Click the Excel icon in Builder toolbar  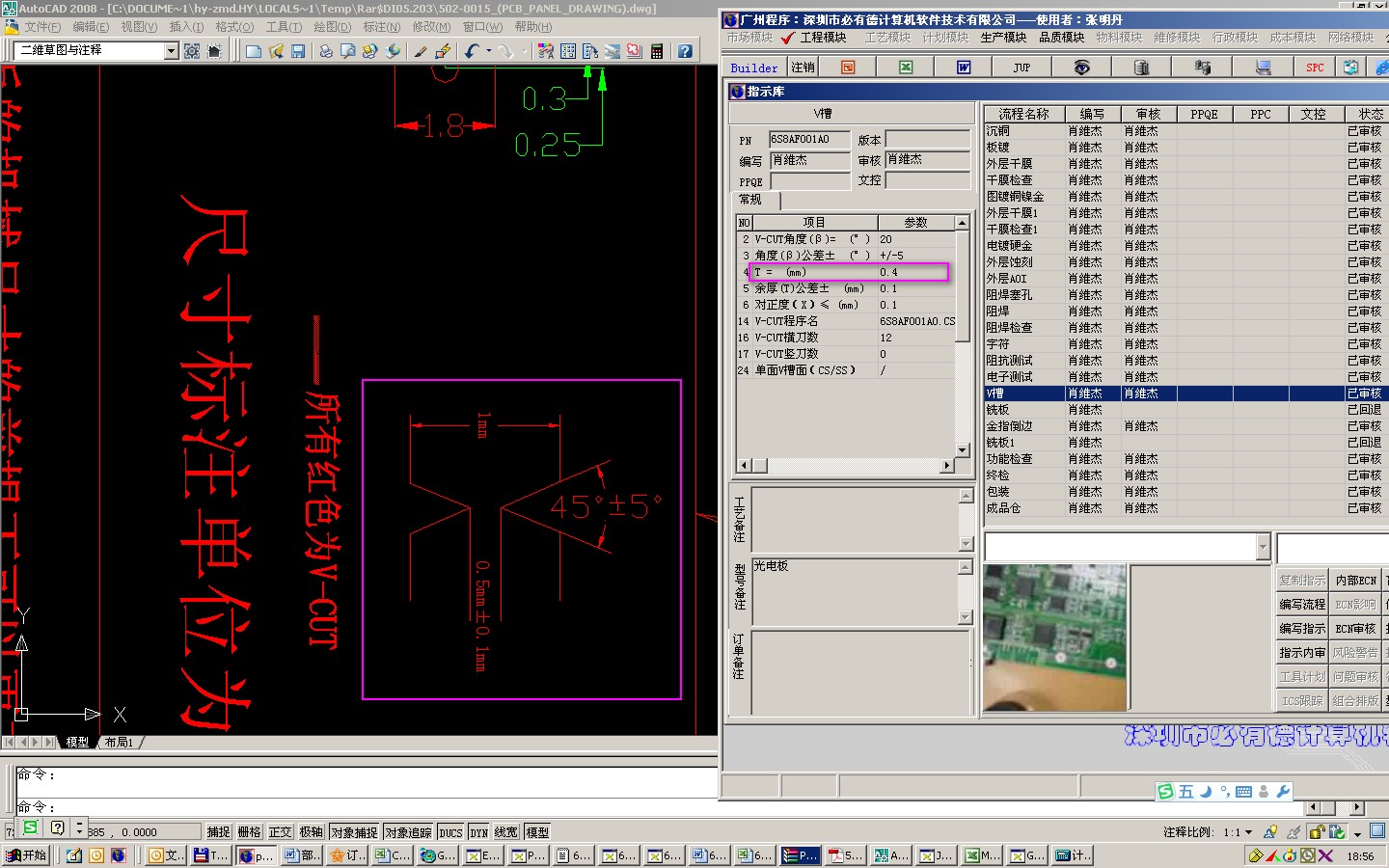(x=906, y=67)
